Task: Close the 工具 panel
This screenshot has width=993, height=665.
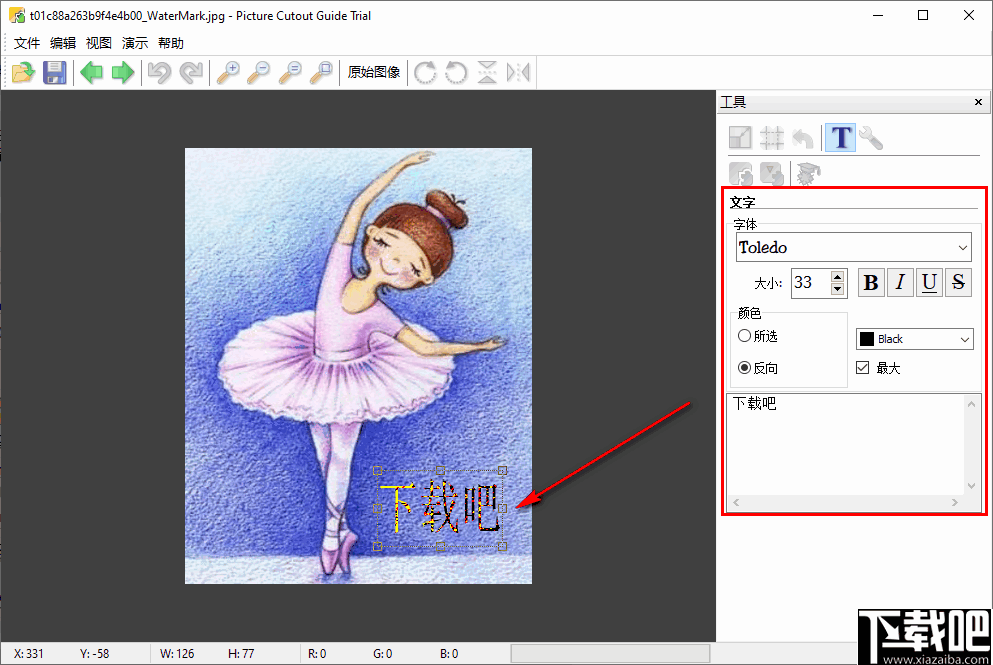Action: (x=978, y=102)
